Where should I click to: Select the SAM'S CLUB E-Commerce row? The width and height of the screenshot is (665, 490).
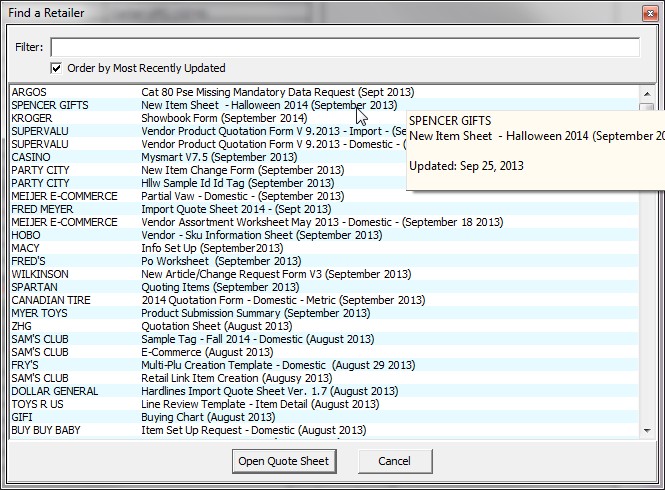tap(324, 352)
